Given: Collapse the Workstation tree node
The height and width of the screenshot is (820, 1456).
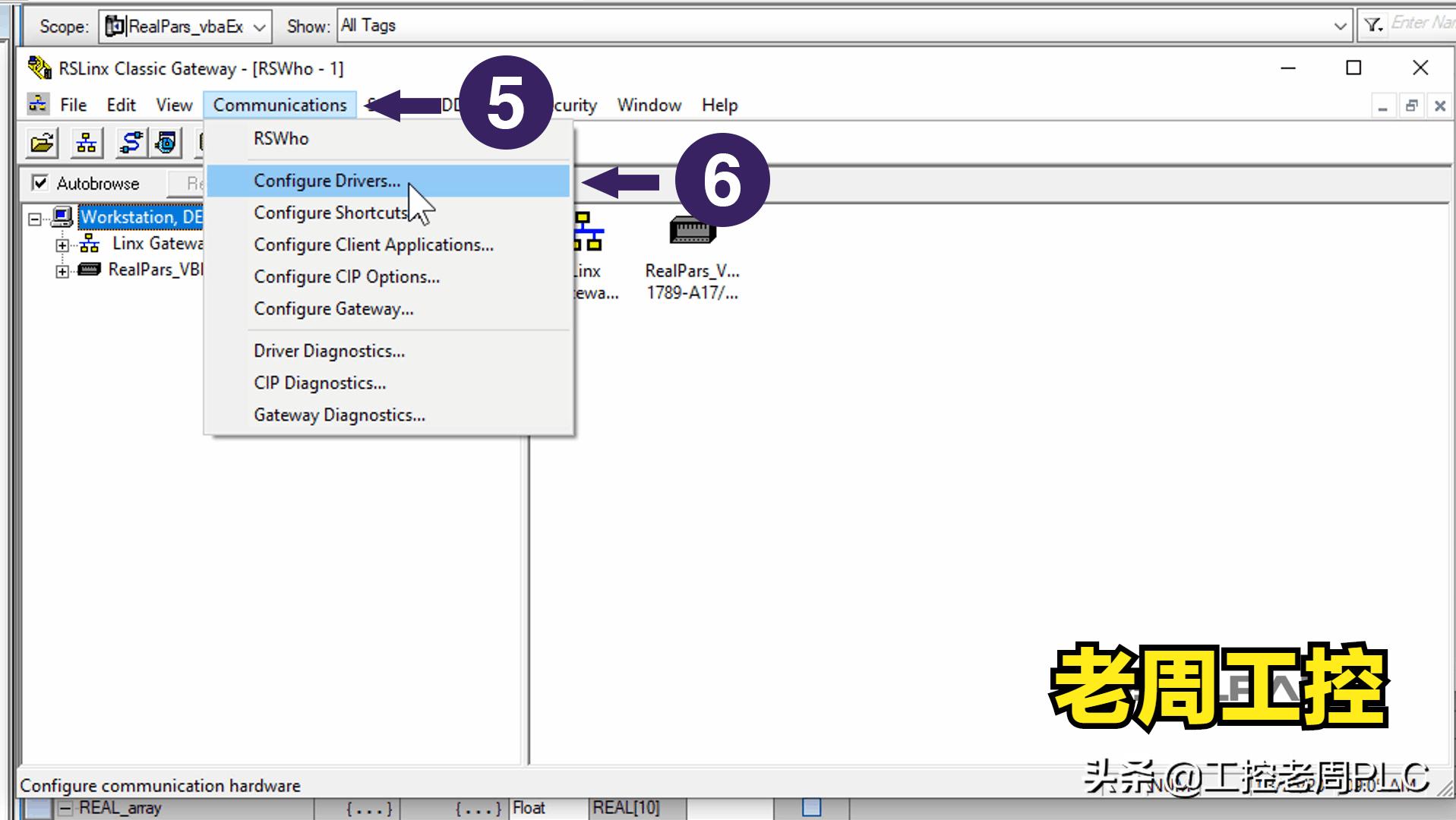Looking at the screenshot, I should 35,219.
